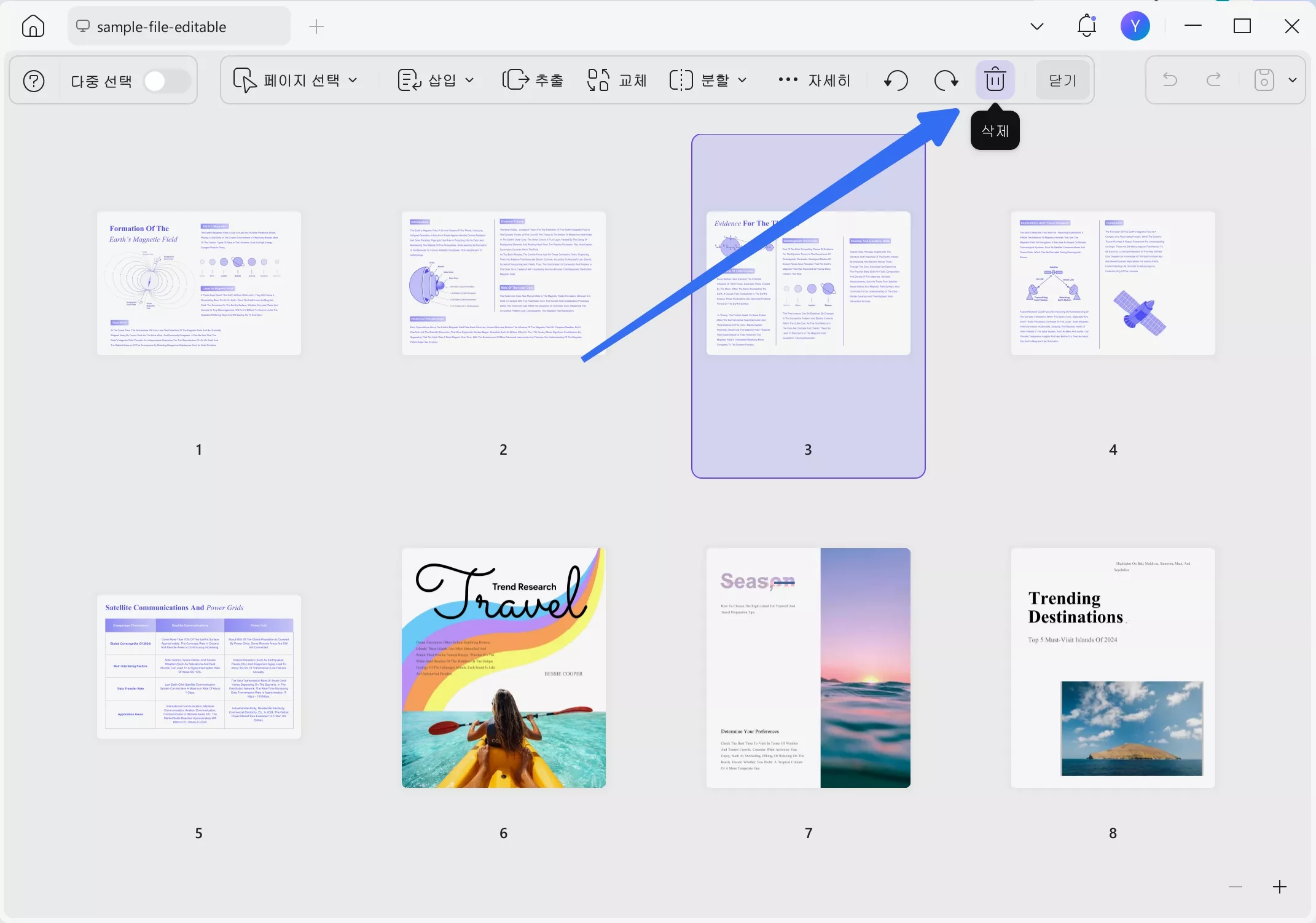Open the 페이지 선택 dropdown
Screen dimensions: 1316x923
click(x=295, y=80)
